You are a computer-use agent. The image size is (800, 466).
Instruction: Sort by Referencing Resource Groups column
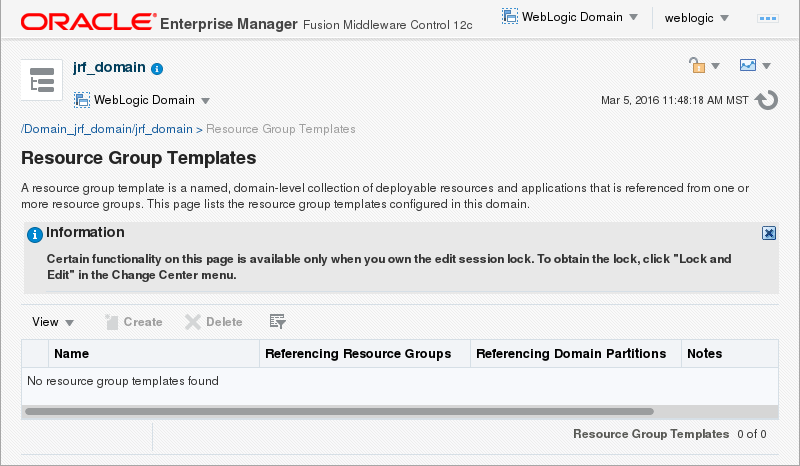coord(358,353)
